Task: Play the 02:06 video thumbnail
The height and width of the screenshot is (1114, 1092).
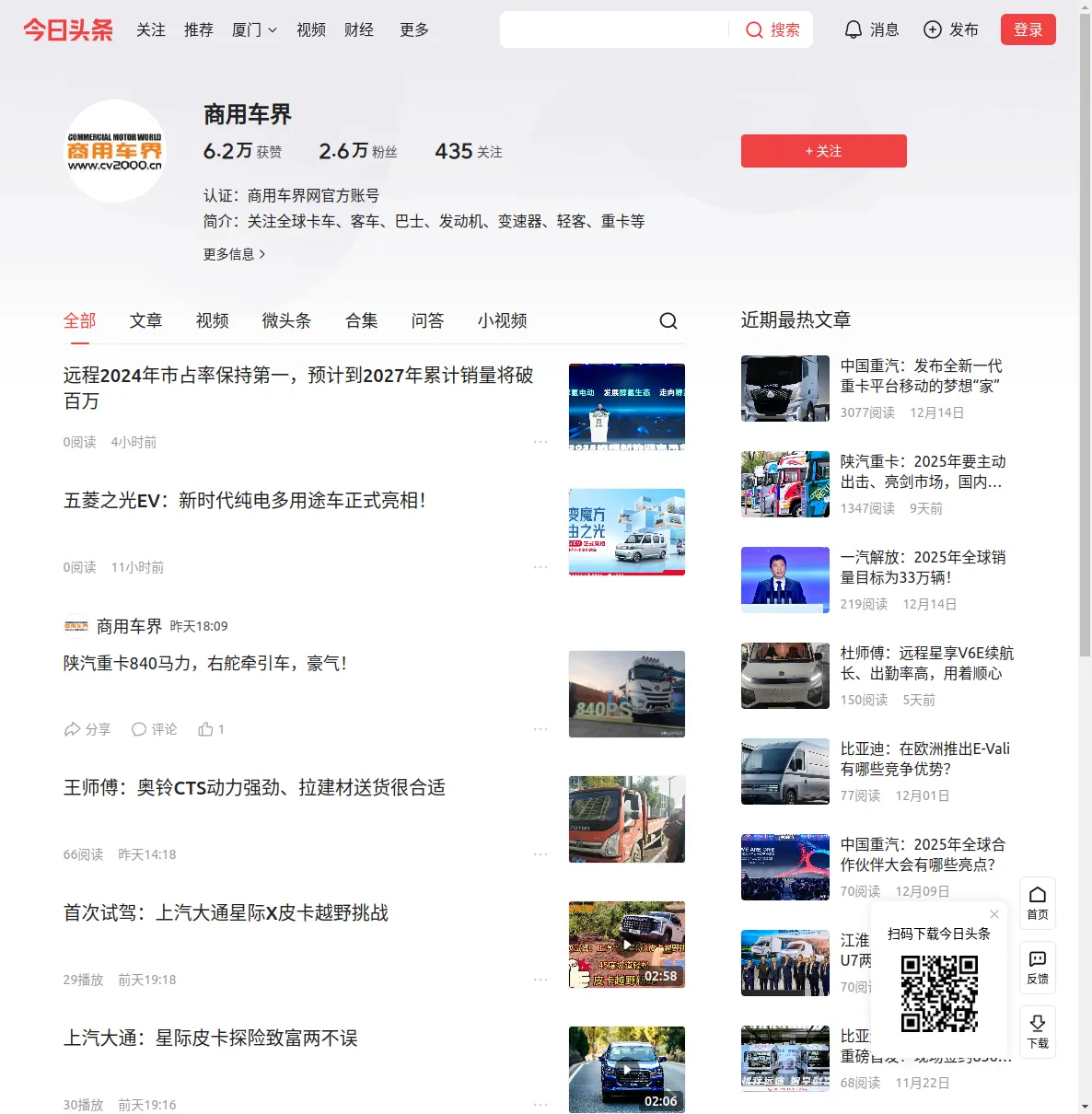Action: tap(627, 1070)
